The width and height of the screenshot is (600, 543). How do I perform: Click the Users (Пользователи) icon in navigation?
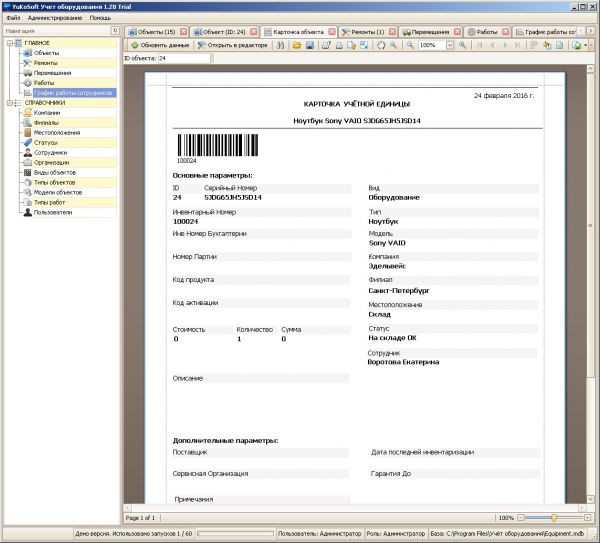[x=26, y=212]
